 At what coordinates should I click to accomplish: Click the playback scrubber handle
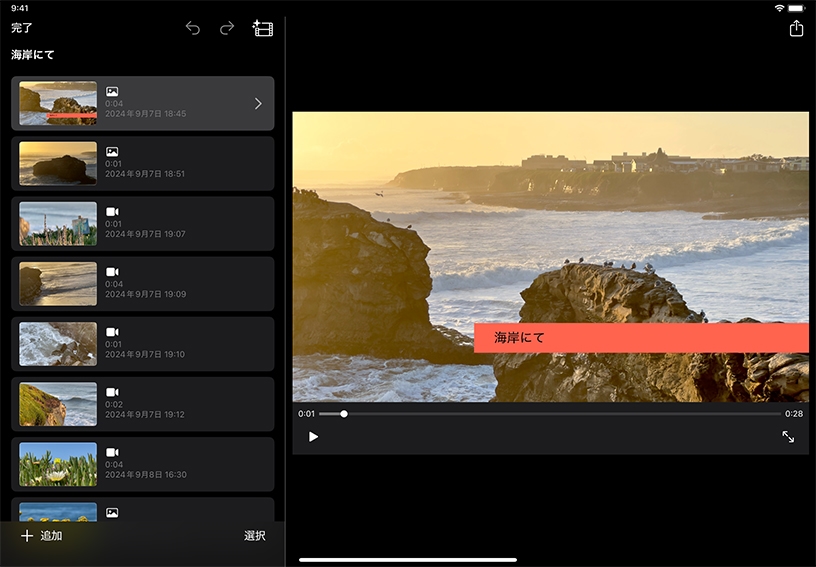(344, 413)
